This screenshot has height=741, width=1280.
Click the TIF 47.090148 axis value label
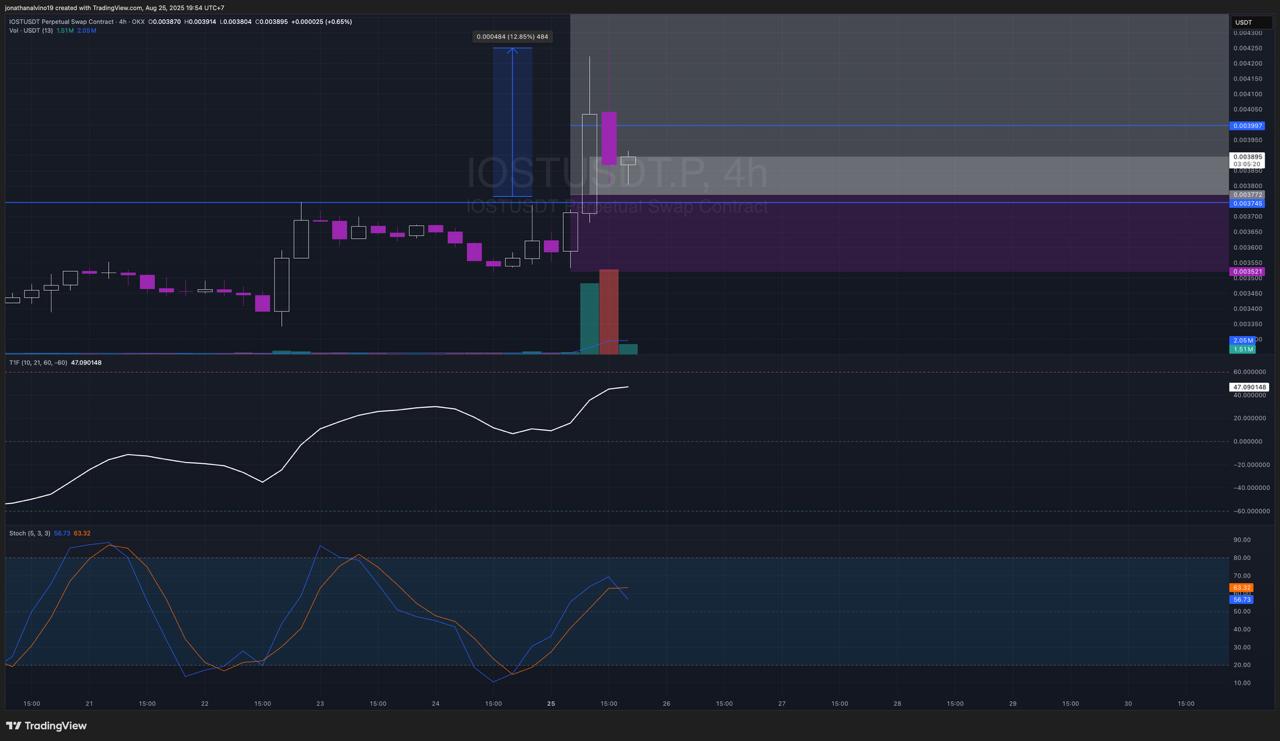tap(1248, 387)
